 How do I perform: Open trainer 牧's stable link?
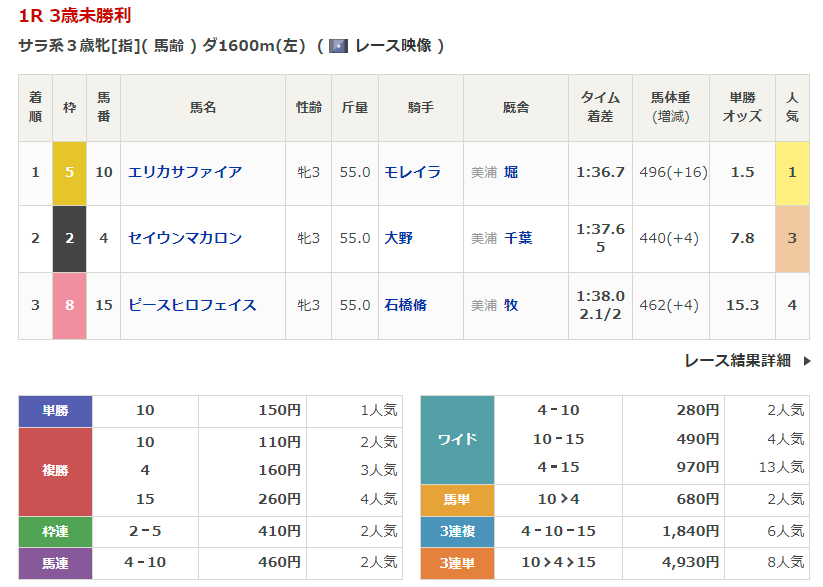511,305
